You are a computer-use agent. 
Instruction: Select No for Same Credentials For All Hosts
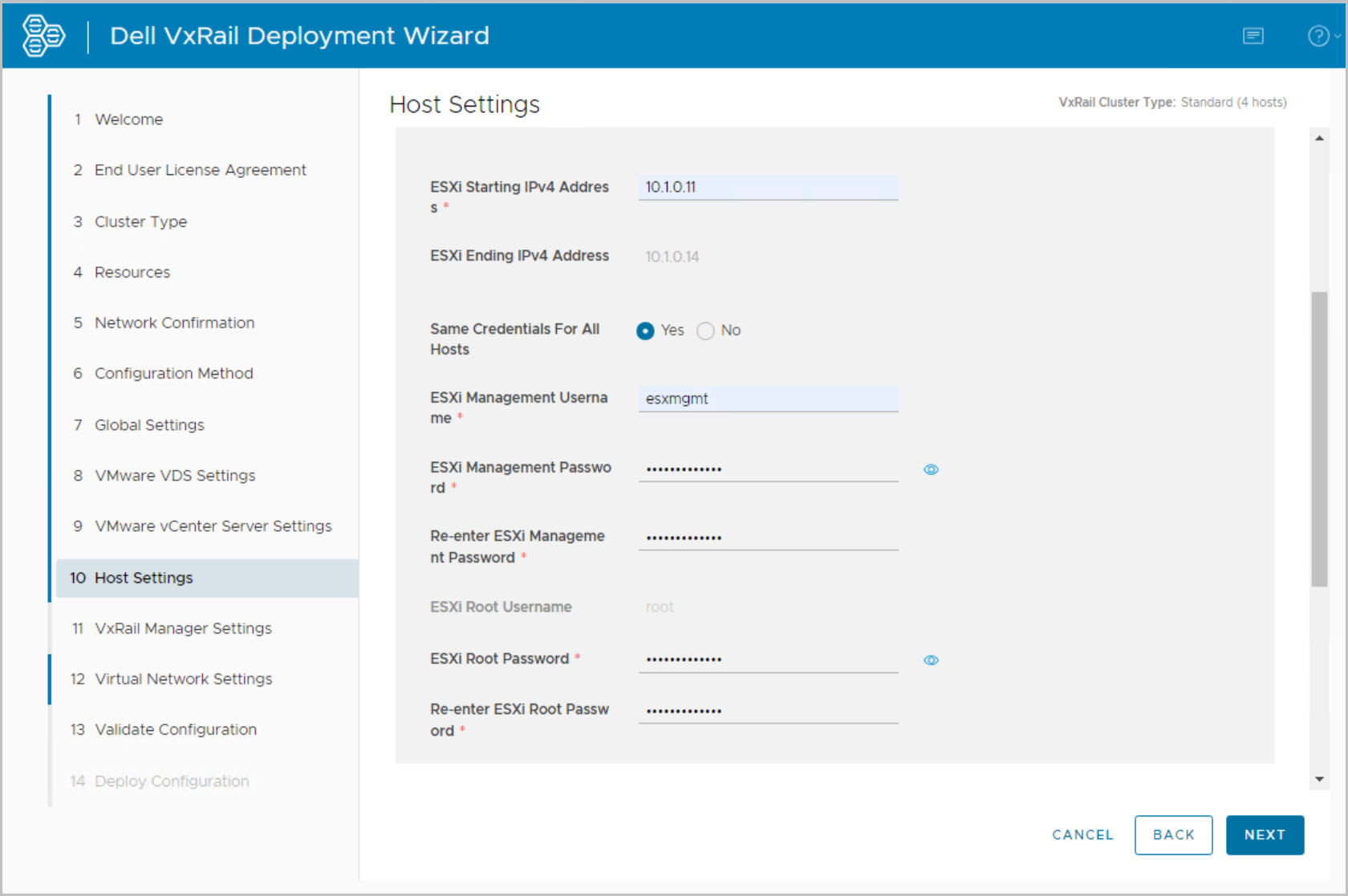coord(705,330)
